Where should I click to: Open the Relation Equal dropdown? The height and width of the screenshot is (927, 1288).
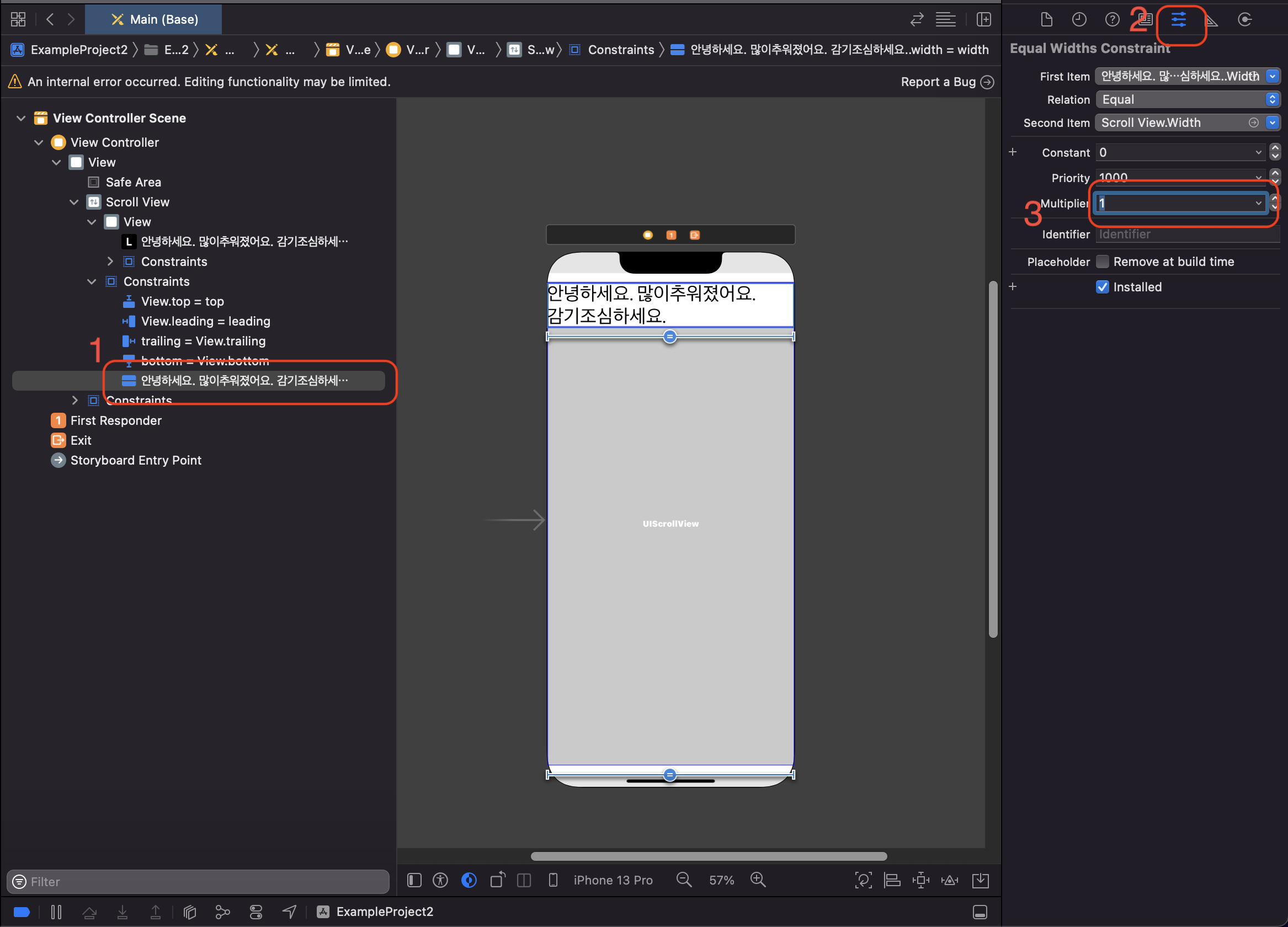[1187, 99]
